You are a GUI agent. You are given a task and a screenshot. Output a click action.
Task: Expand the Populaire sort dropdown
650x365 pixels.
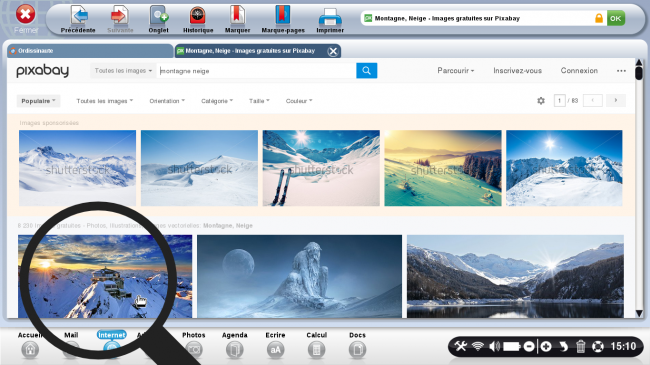click(38, 101)
